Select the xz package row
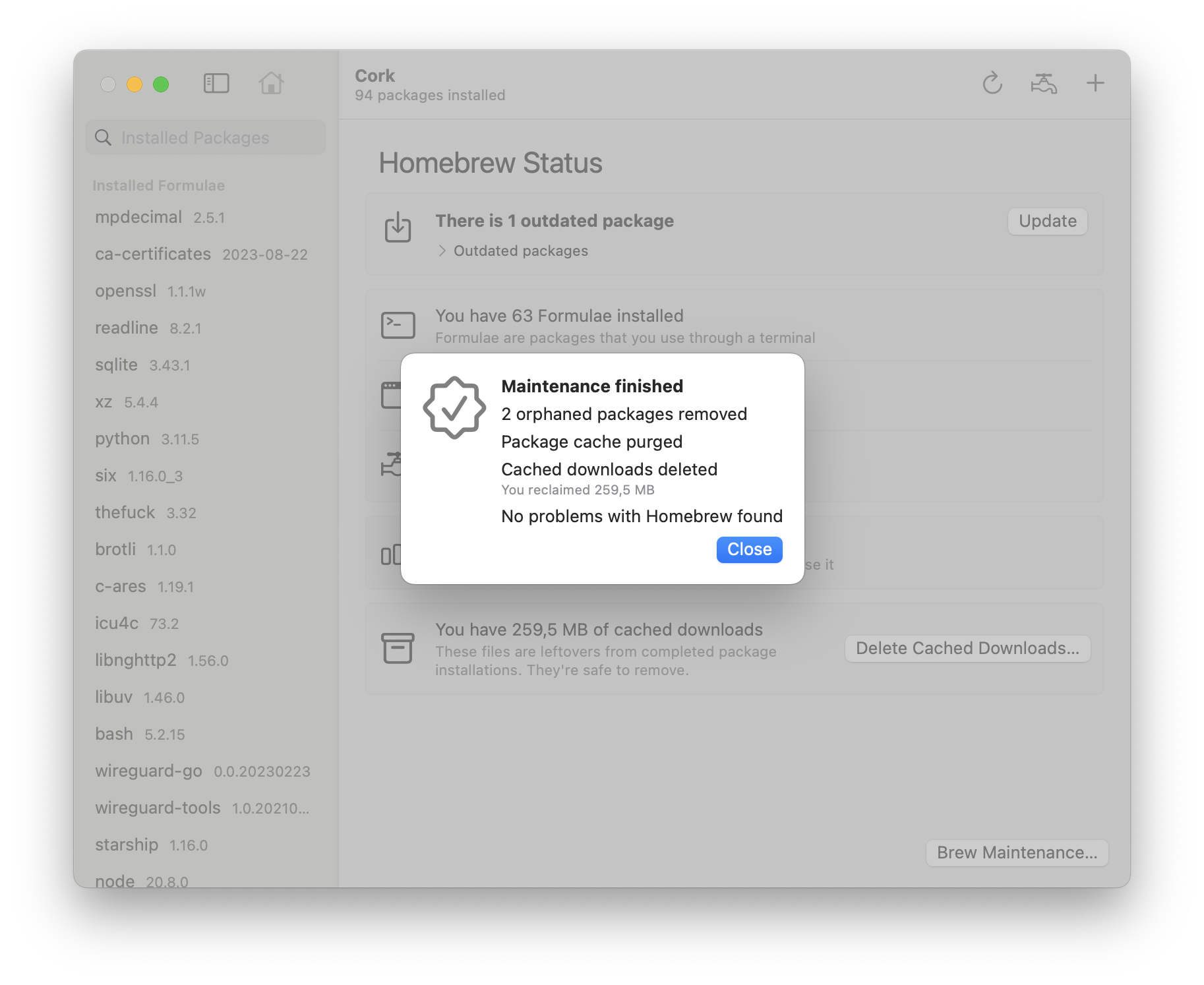This screenshot has width=1204, height=985. tap(206, 402)
